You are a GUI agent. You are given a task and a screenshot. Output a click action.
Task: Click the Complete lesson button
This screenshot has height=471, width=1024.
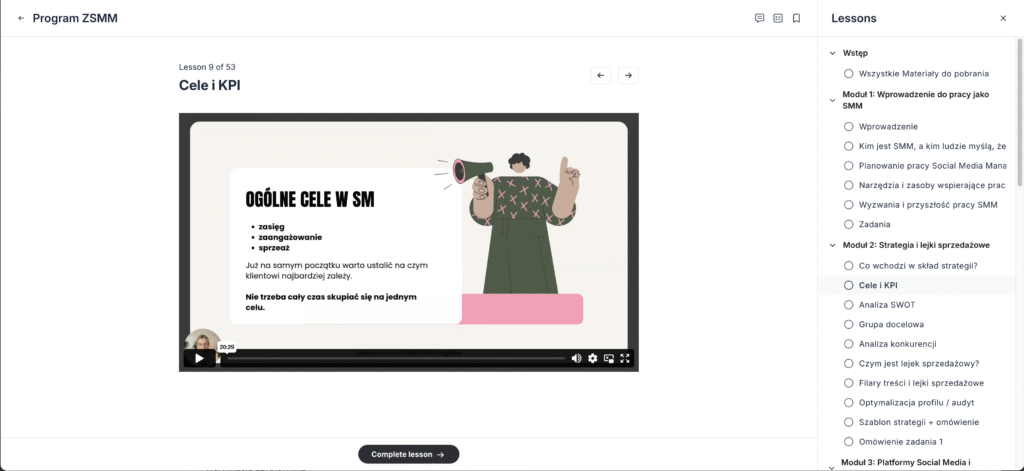click(408, 454)
